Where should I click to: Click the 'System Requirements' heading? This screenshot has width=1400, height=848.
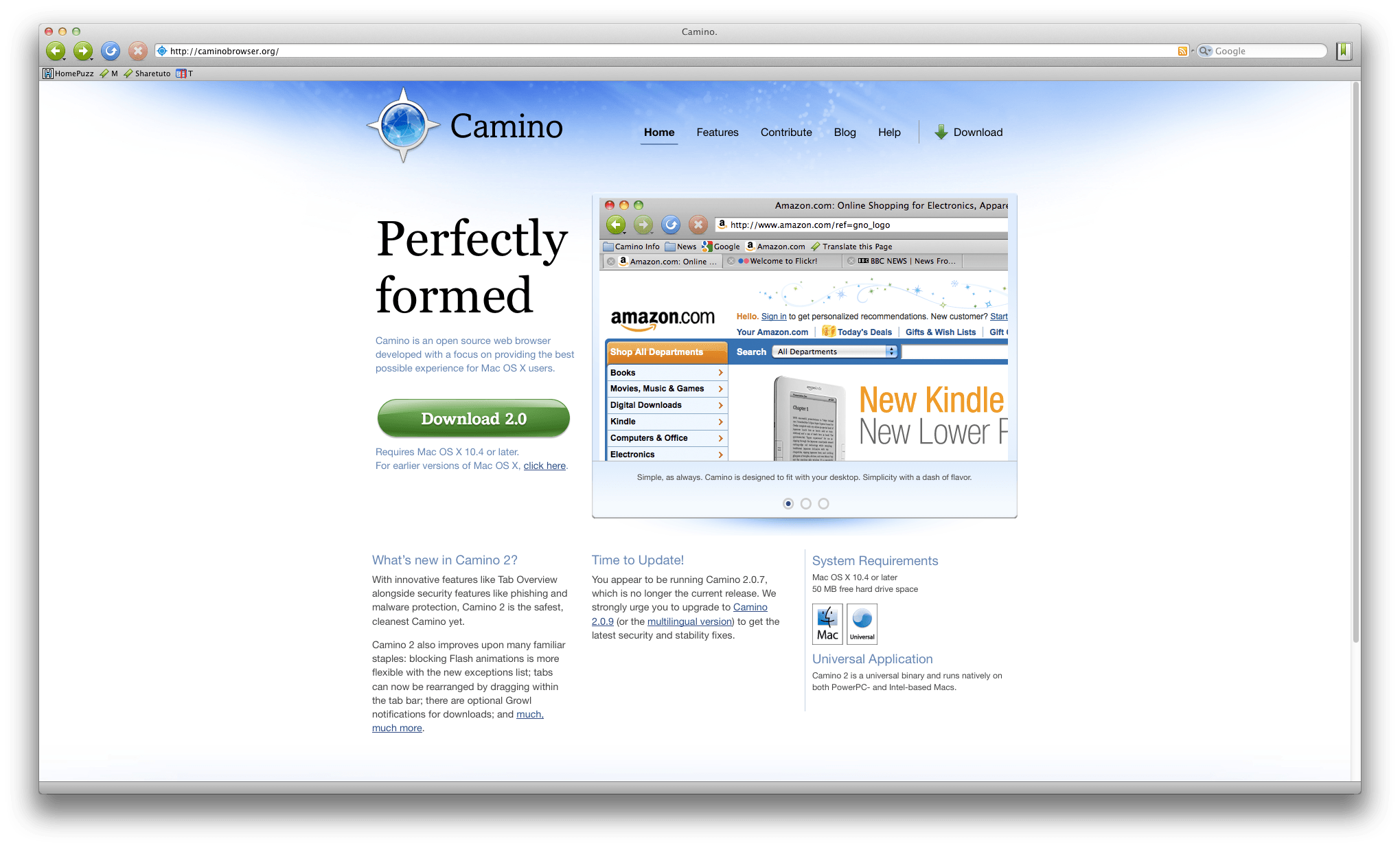click(x=875, y=561)
